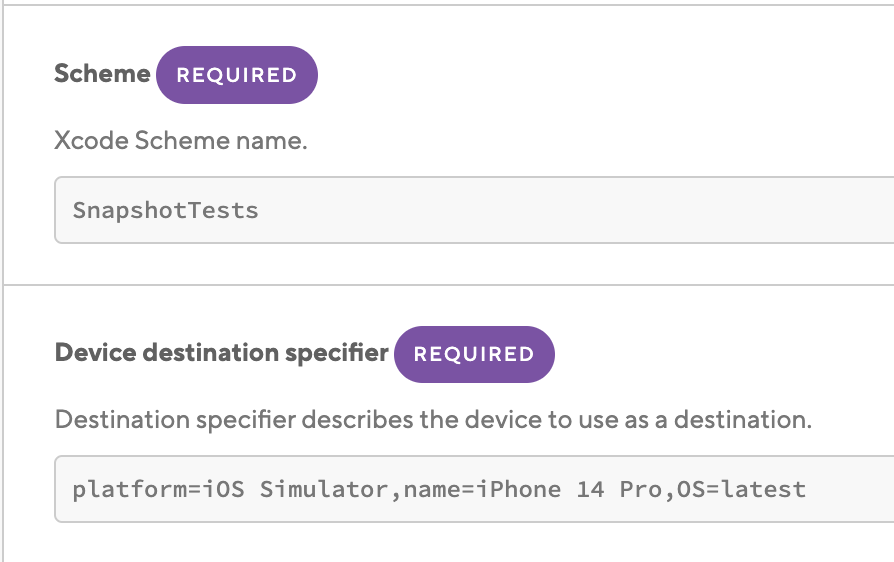The image size is (894, 562).
Task: Click empty area of Scheme field after SnapshotTests
Action: pos(570,210)
